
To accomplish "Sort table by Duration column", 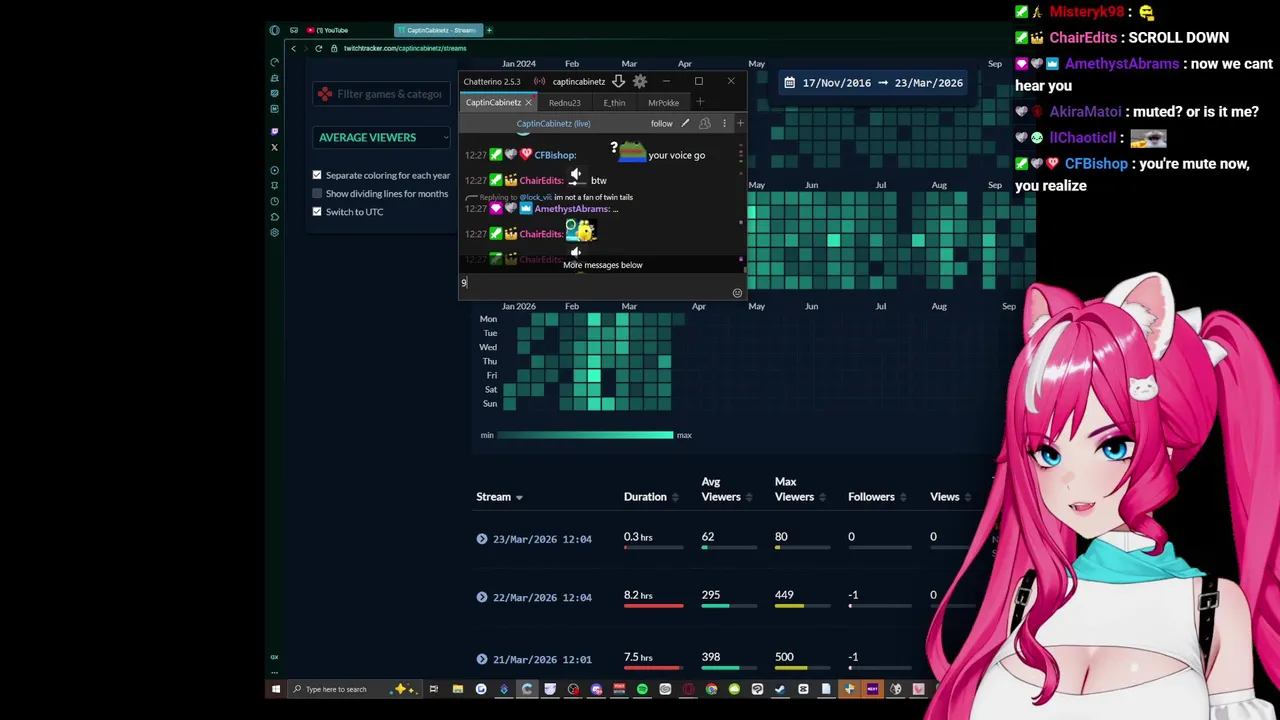I will click(652, 497).
